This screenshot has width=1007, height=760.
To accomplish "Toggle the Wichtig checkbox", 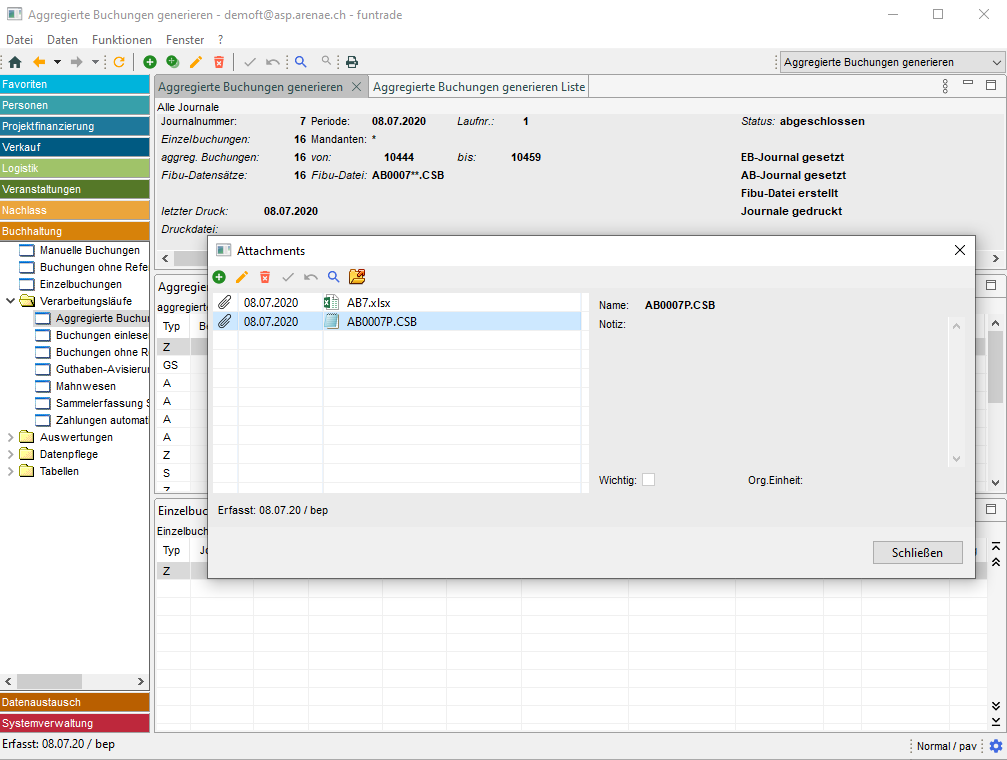I will [648, 480].
